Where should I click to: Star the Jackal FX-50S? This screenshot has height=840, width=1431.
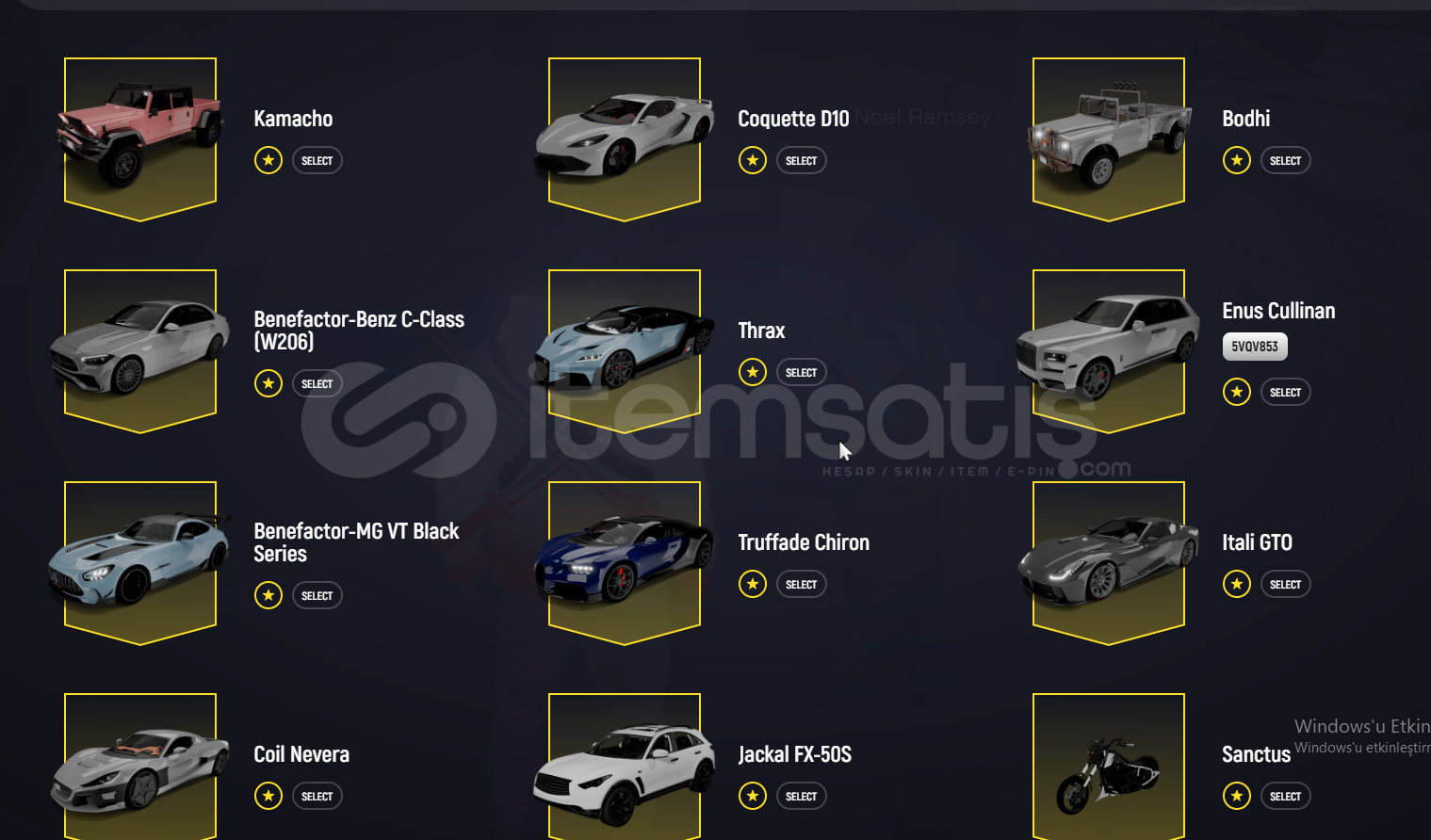(x=753, y=796)
